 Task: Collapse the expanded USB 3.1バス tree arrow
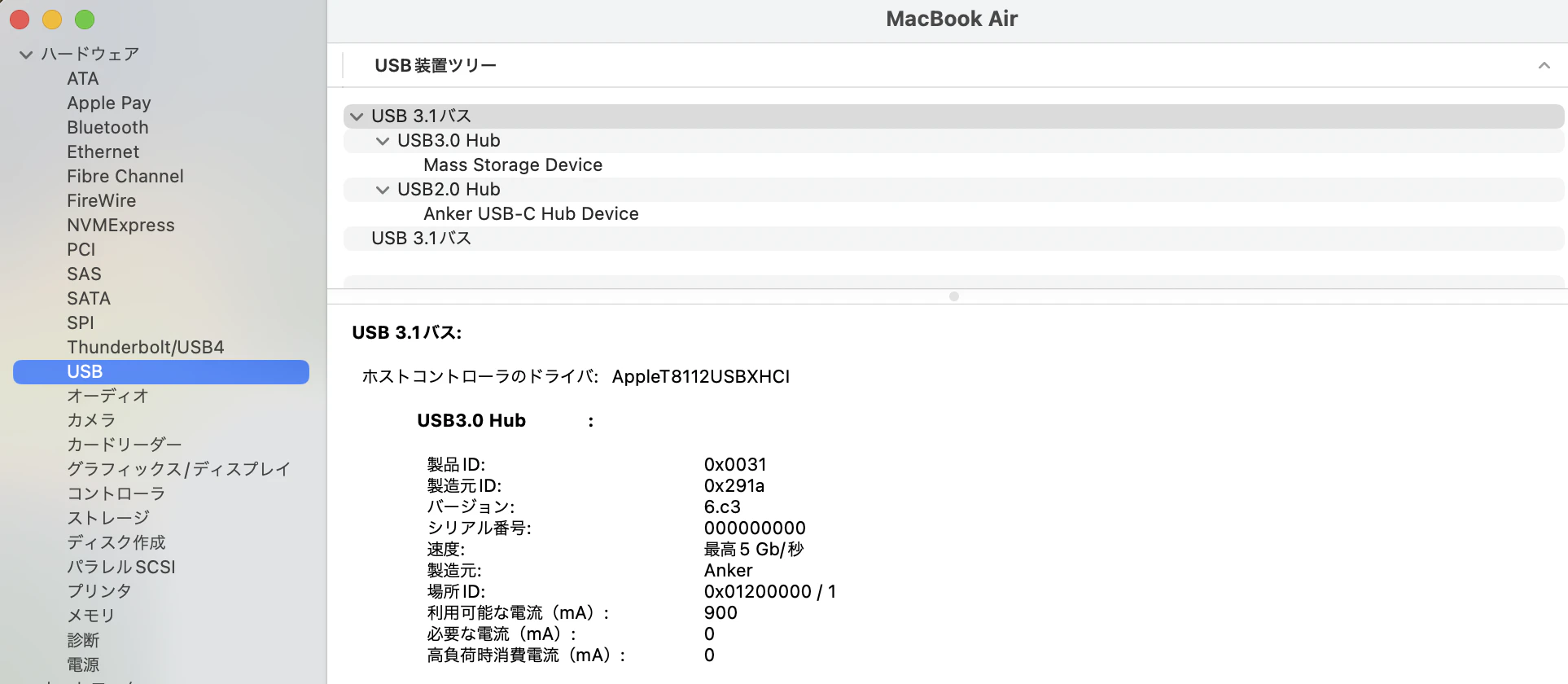click(357, 116)
